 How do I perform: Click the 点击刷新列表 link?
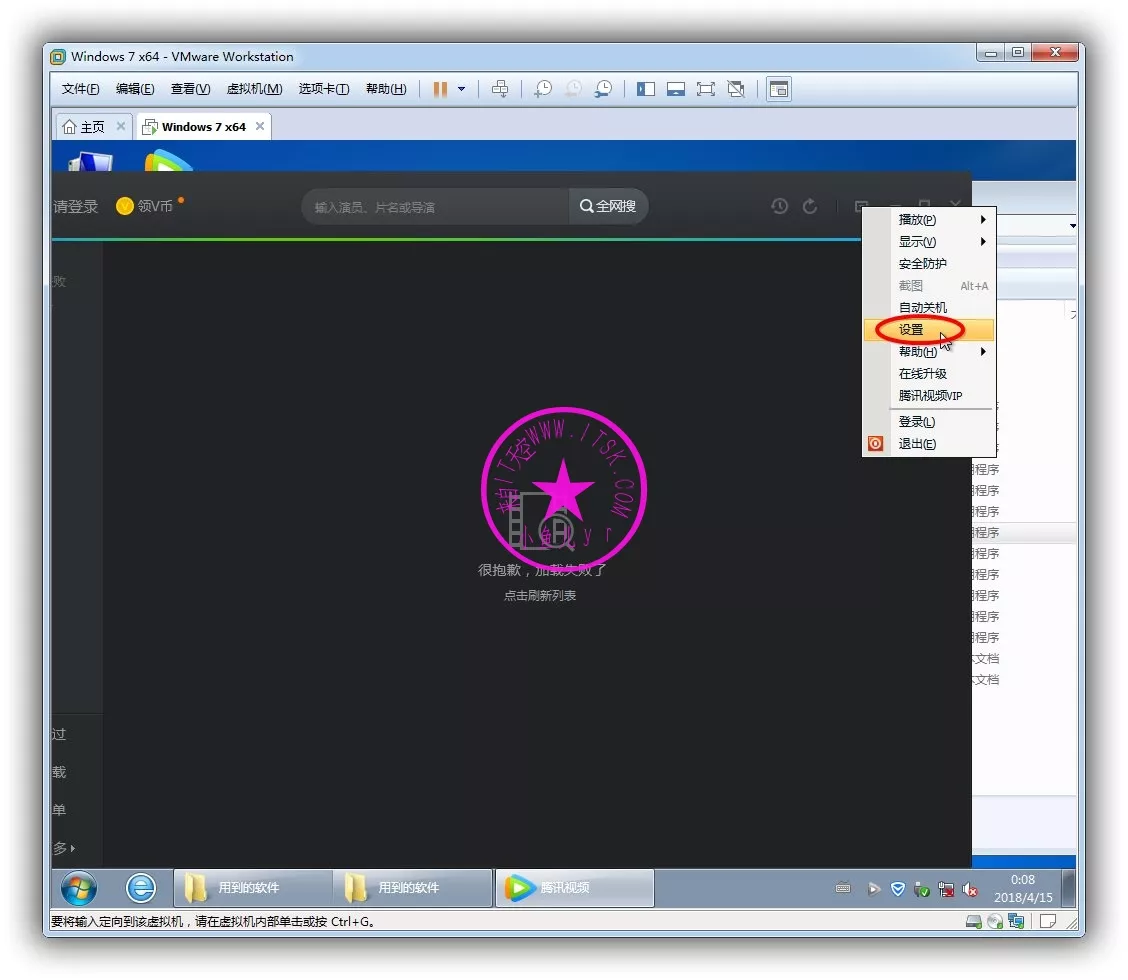click(540, 596)
